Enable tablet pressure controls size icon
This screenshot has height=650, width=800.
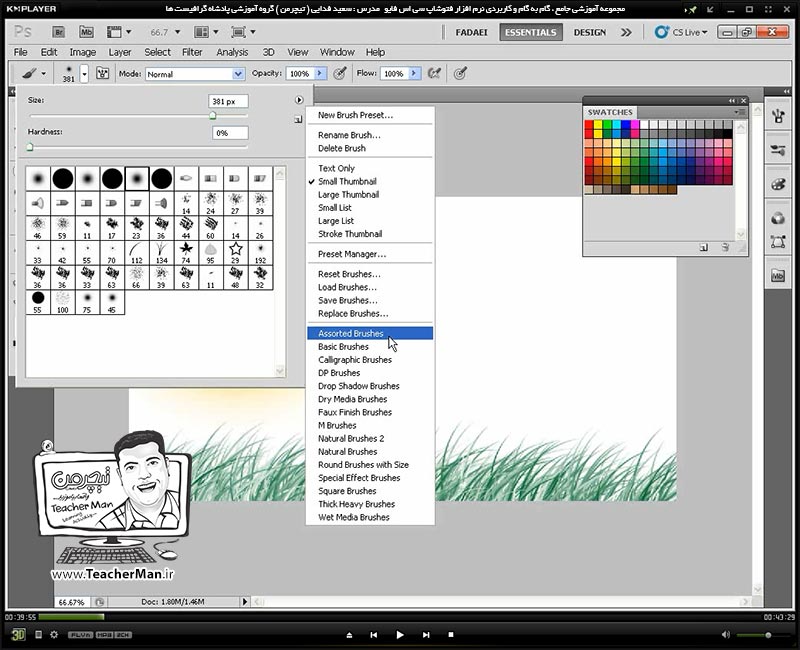(x=460, y=73)
